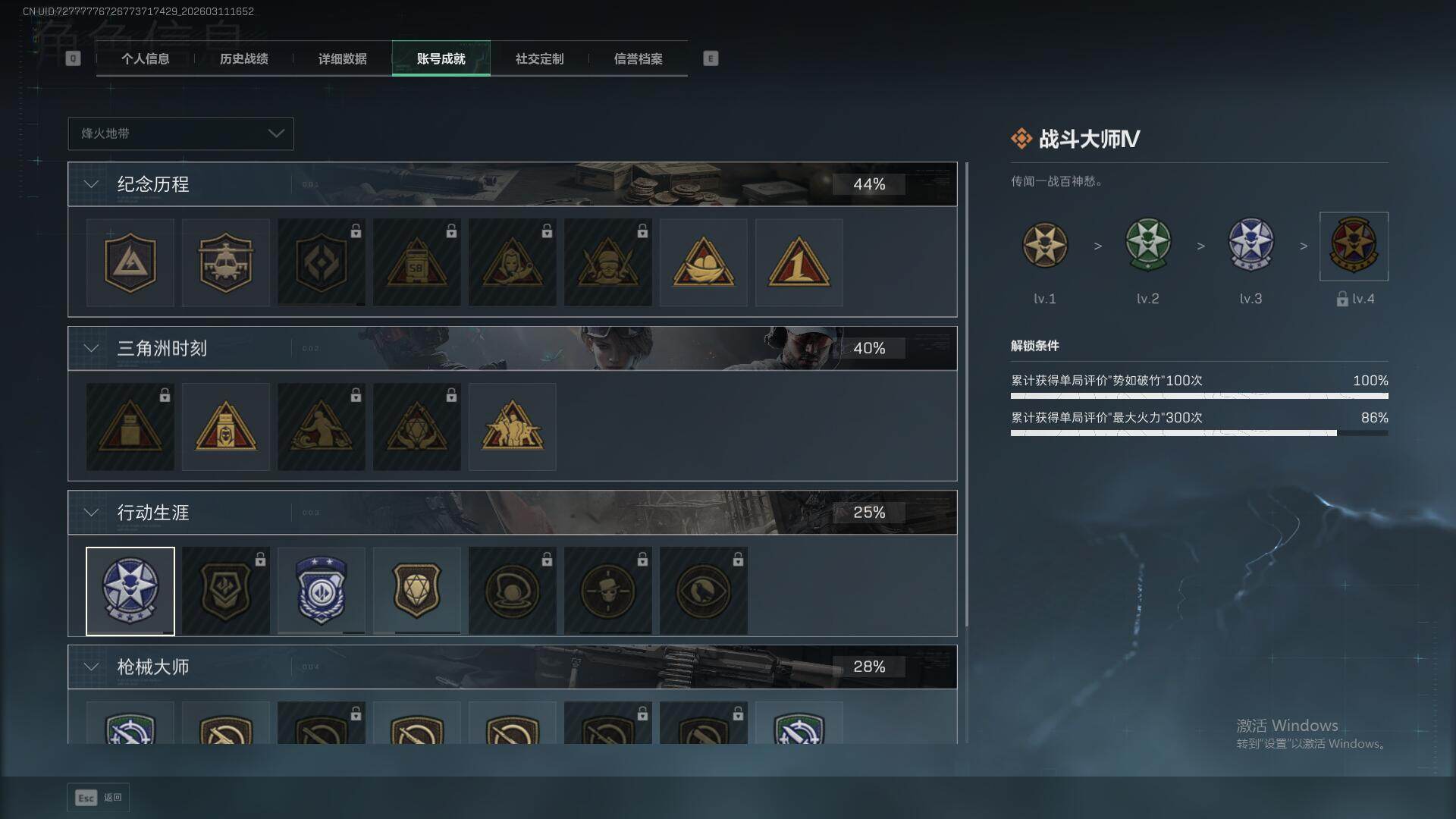Select the number 1 triangle badge
Screen dimensions: 1456x819
[799, 262]
